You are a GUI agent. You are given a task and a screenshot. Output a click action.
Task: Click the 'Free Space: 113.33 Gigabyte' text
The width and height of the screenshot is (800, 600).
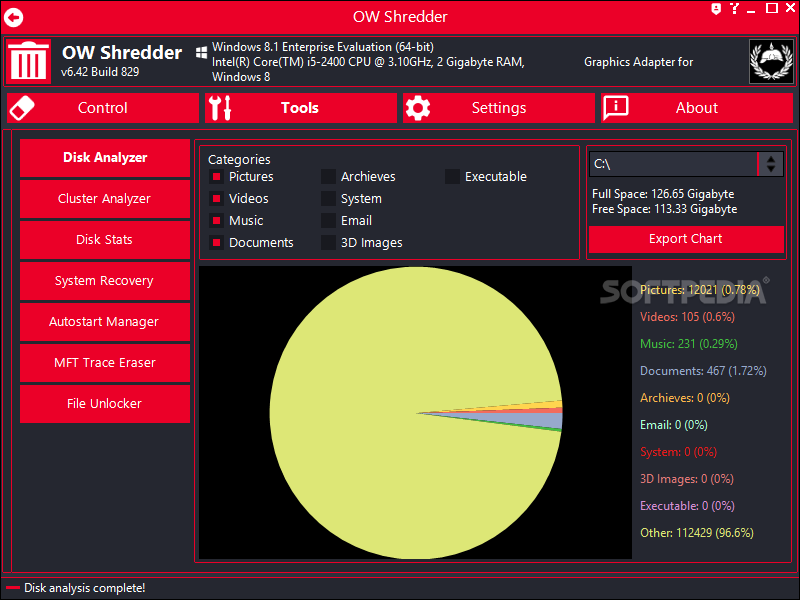point(664,209)
